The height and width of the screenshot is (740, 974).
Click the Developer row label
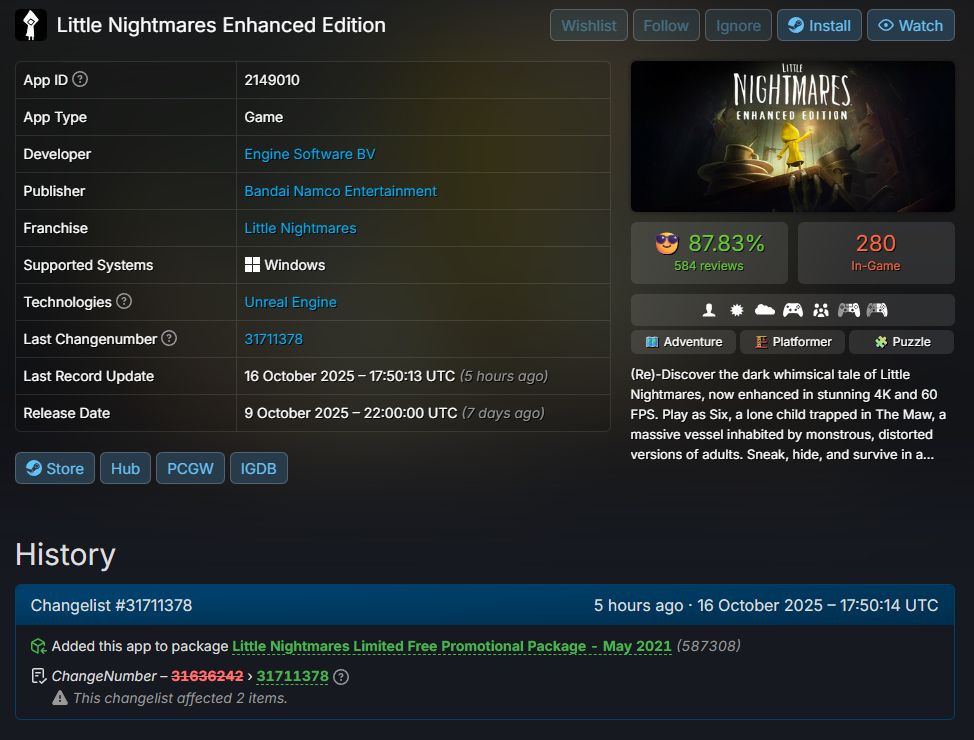57,154
